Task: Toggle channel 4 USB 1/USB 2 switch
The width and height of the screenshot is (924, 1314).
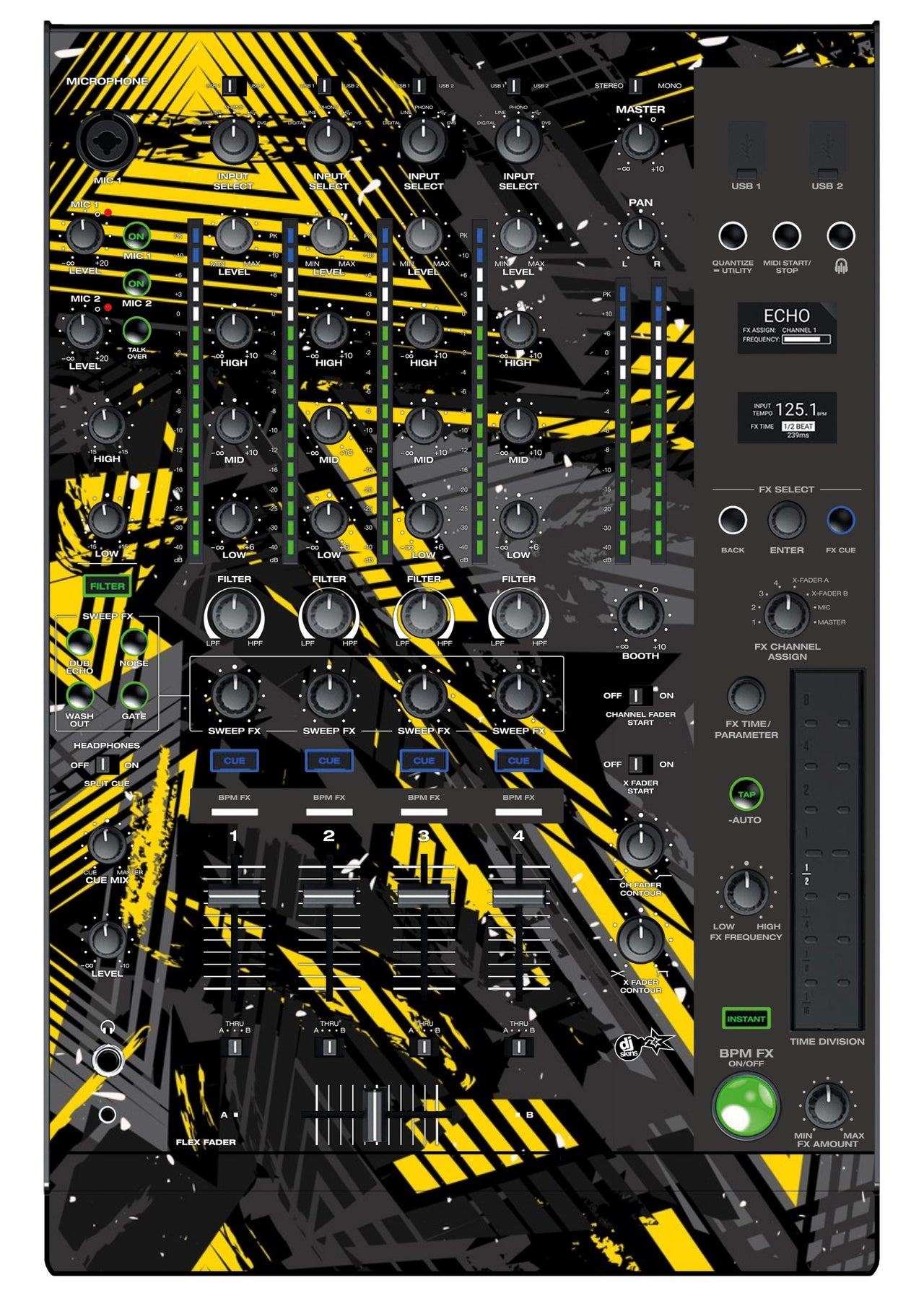Action: (x=514, y=86)
